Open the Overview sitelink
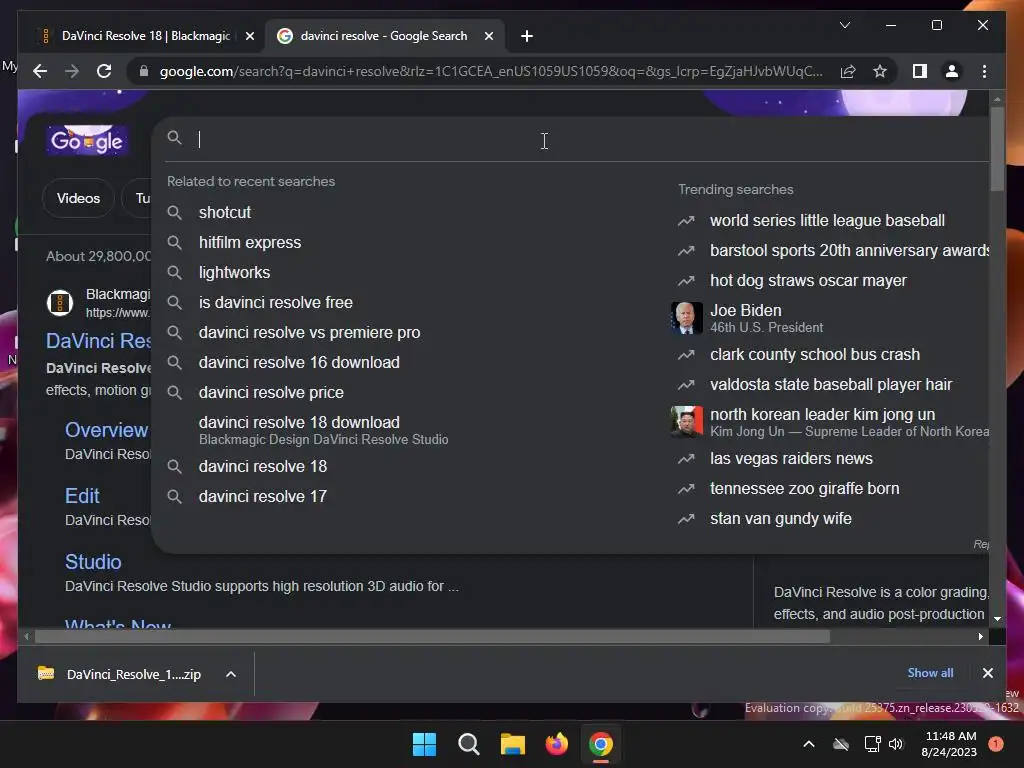Image resolution: width=1024 pixels, height=768 pixels. point(106,430)
